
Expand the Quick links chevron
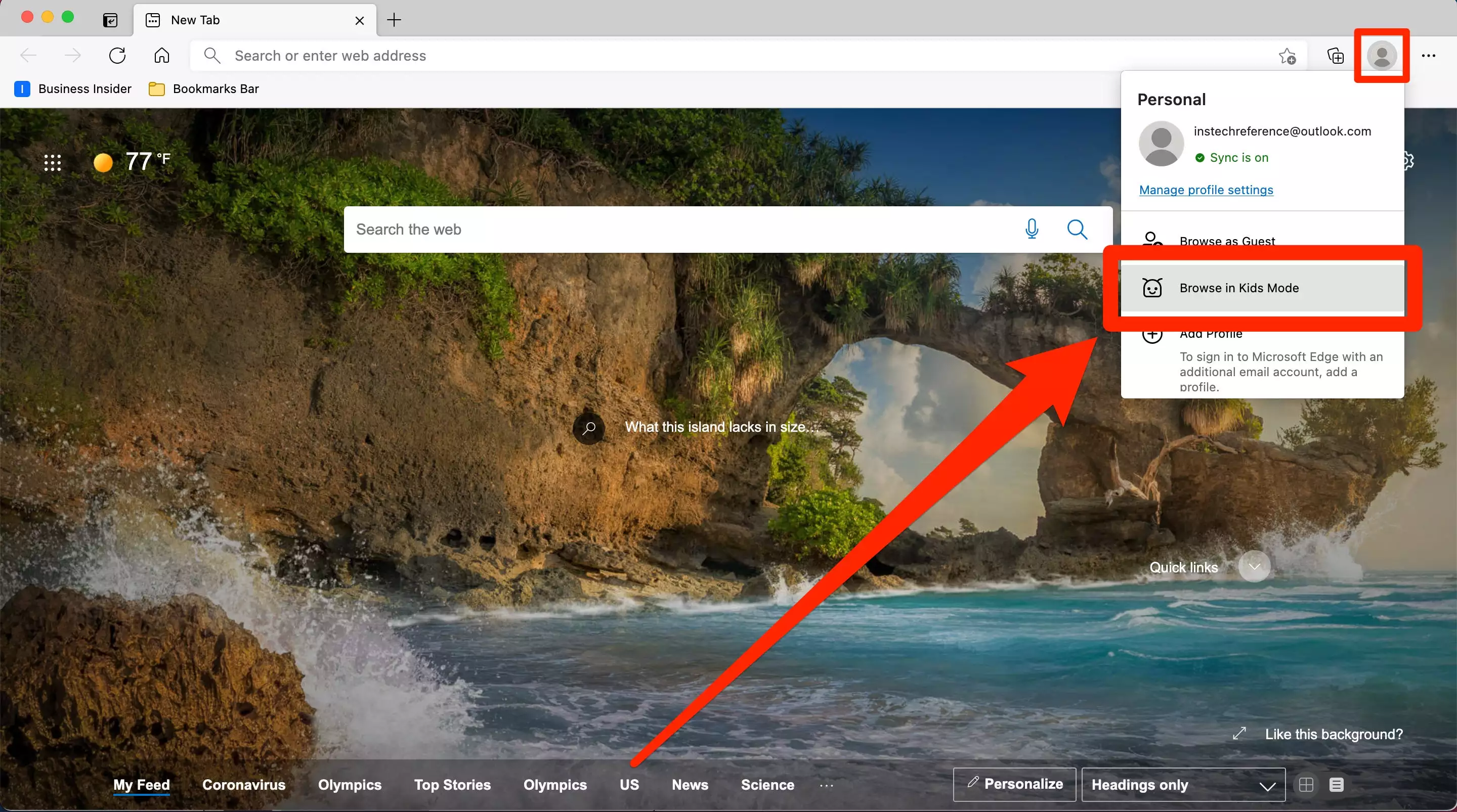1254,567
